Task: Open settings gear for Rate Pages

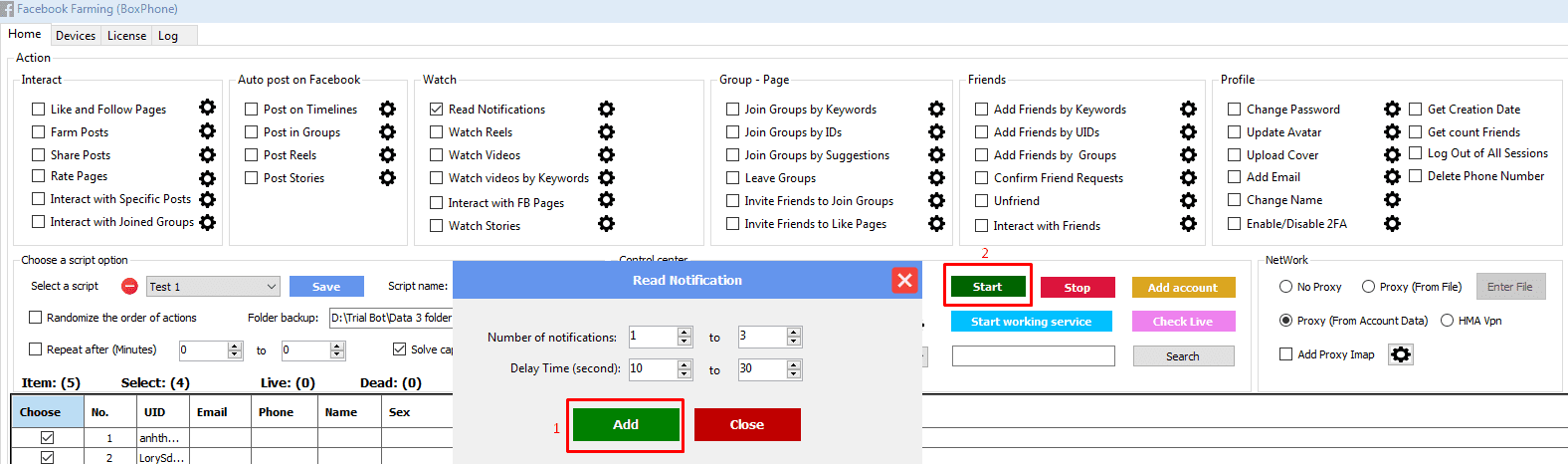Action: click(207, 178)
